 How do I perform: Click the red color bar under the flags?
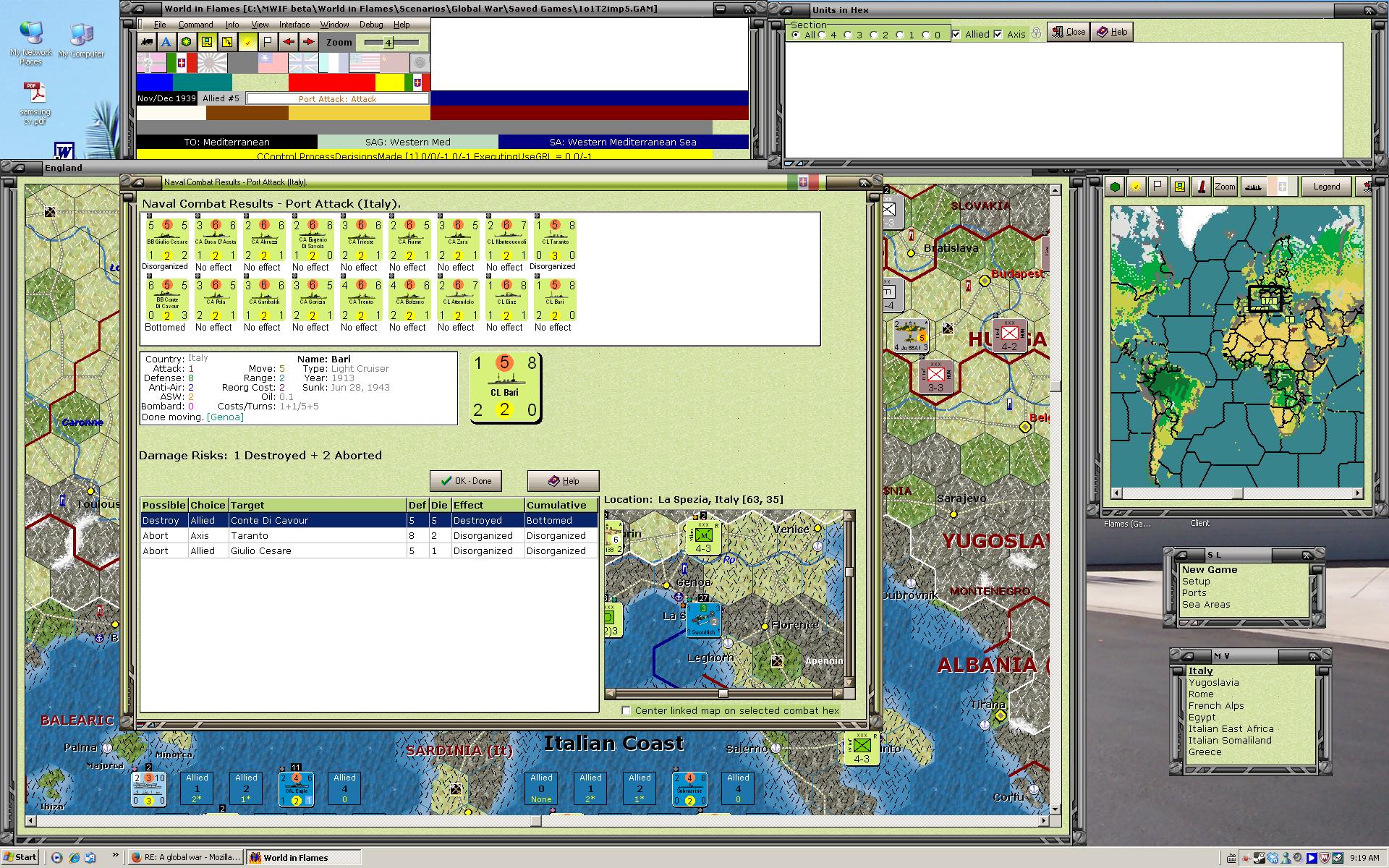point(331,82)
